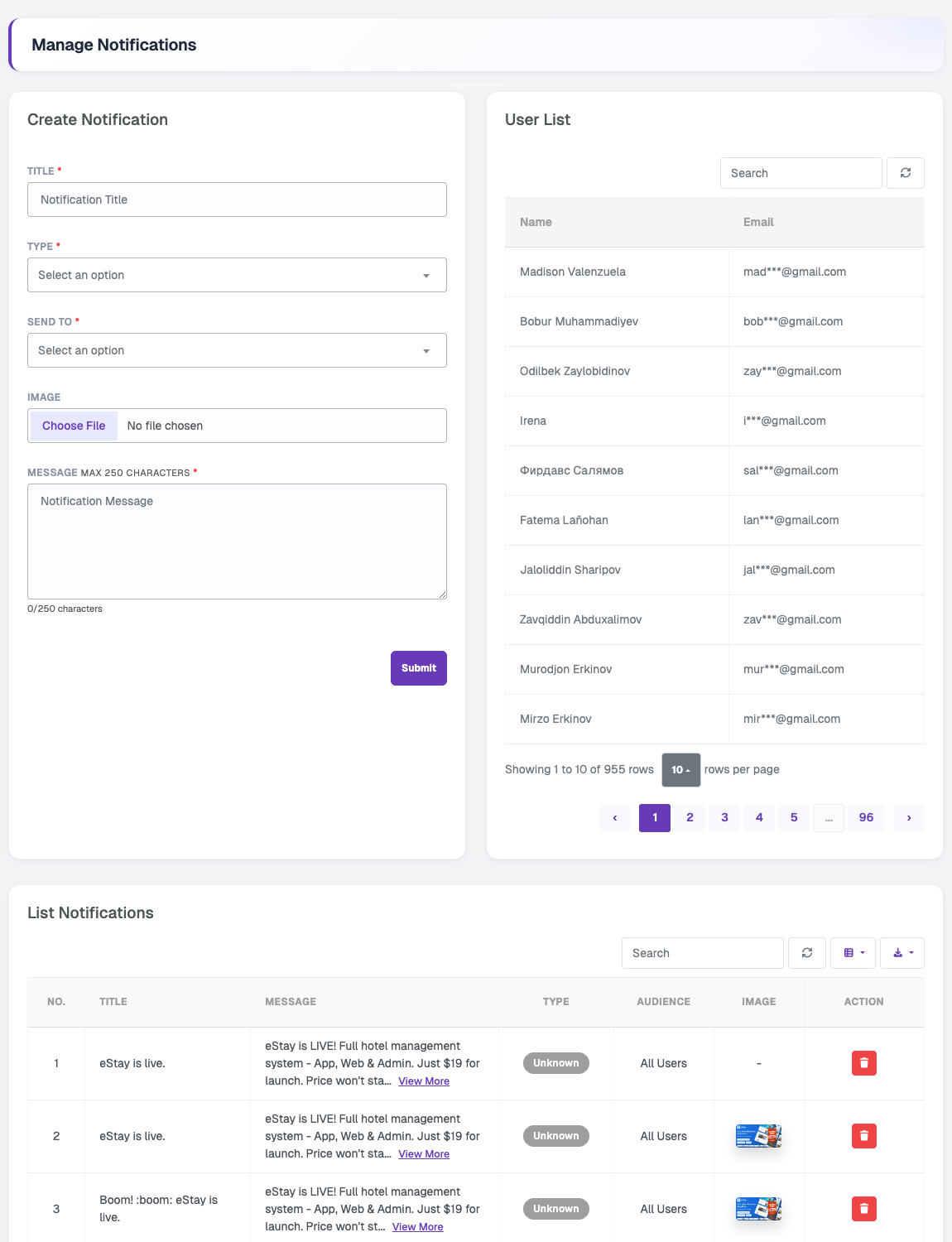Open View More on first notification
This screenshot has width=952, height=1242.
(424, 1081)
